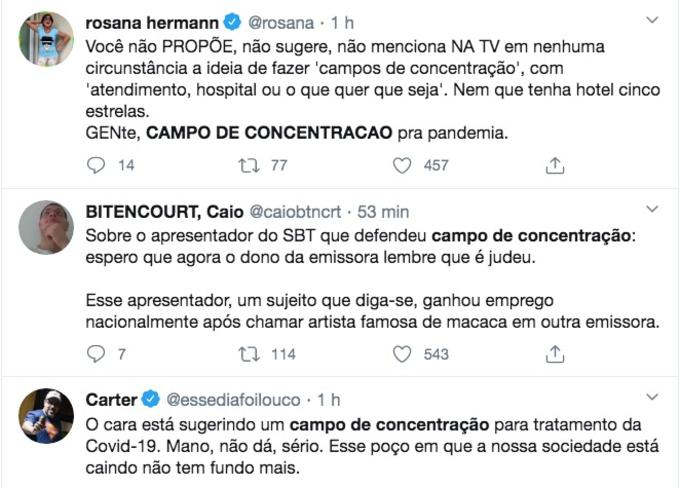Open chevron menu on Carter's tweet
This screenshot has height=488, width=680.
pyautogui.click(x=651, y=396)
